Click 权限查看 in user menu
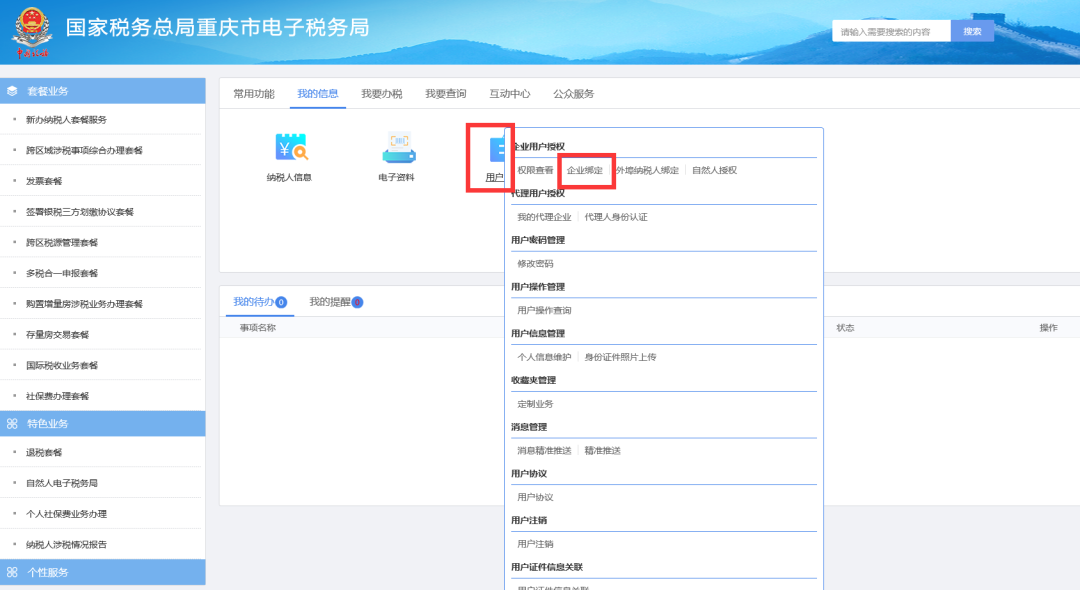The height and width of the screenshot is (590, 1080). (x=535, y=170)
